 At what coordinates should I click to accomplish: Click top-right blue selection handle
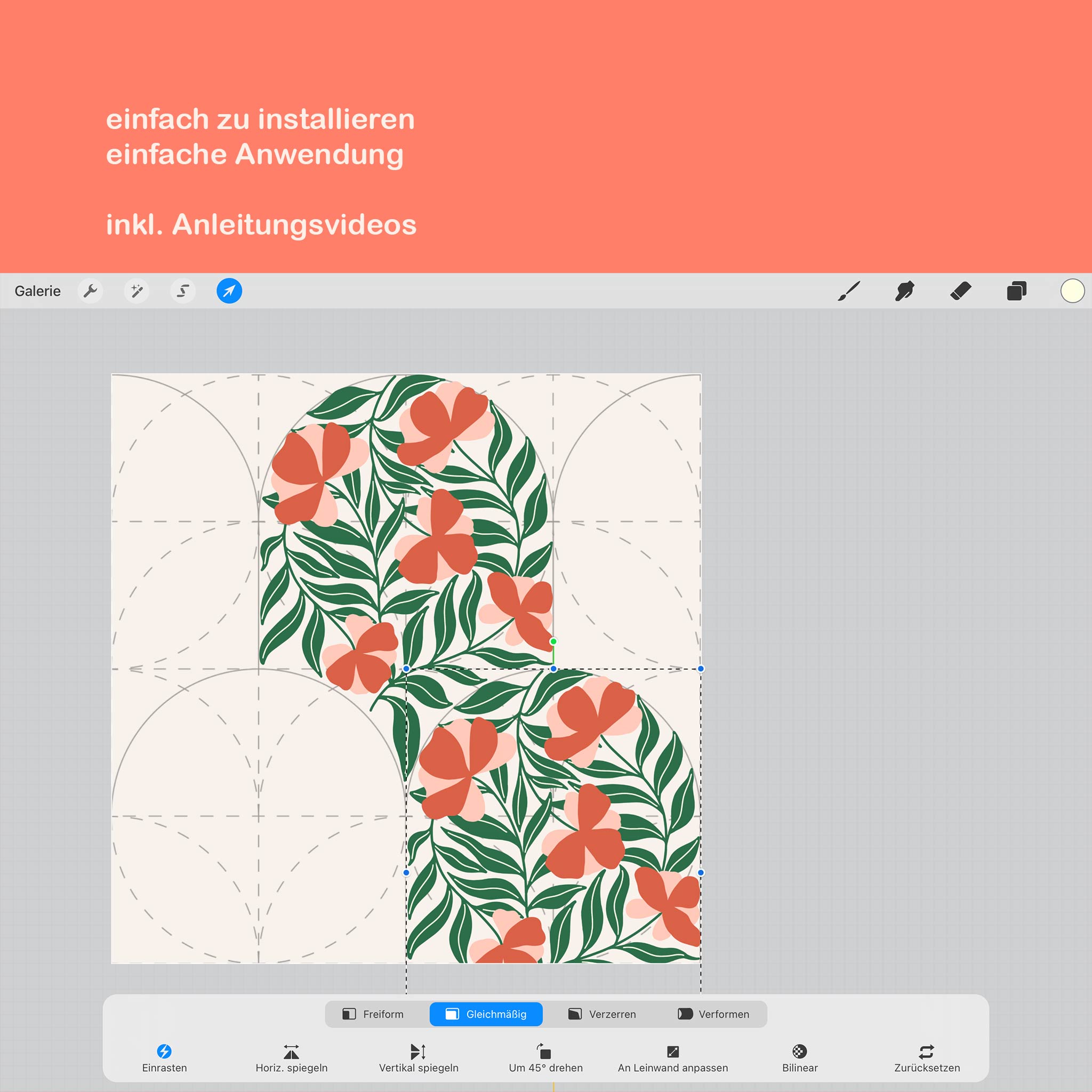pos(701,669)
